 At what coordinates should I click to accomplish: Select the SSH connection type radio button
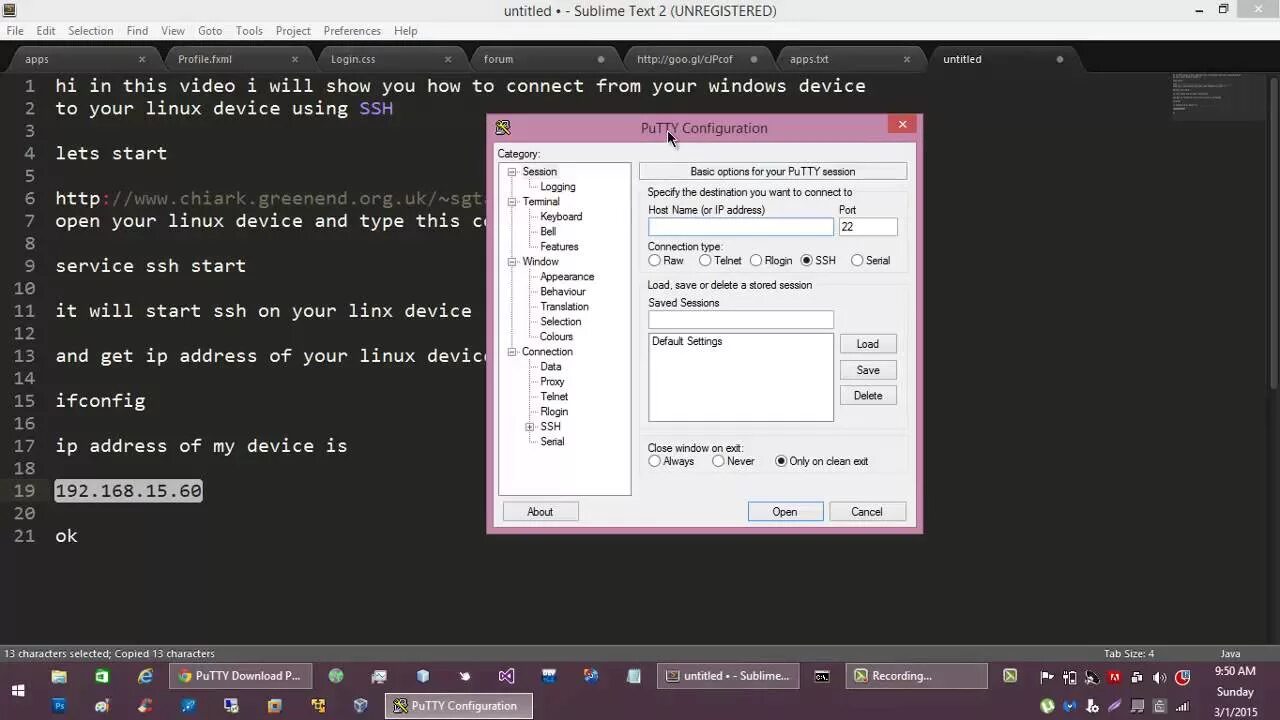point(806,260)
